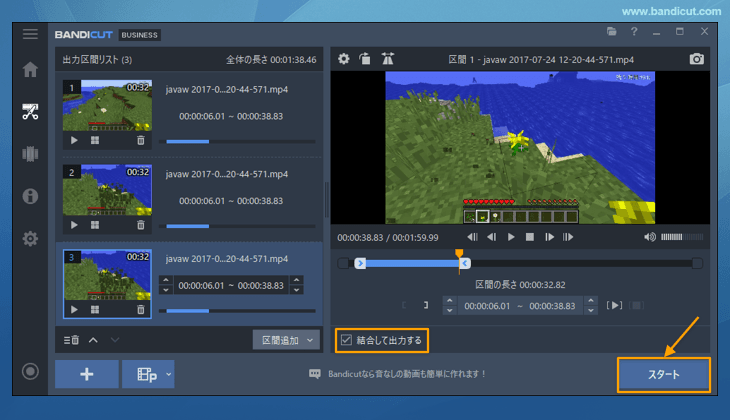
Task: Open Help question mark icon
Action: tap(634, 32)
